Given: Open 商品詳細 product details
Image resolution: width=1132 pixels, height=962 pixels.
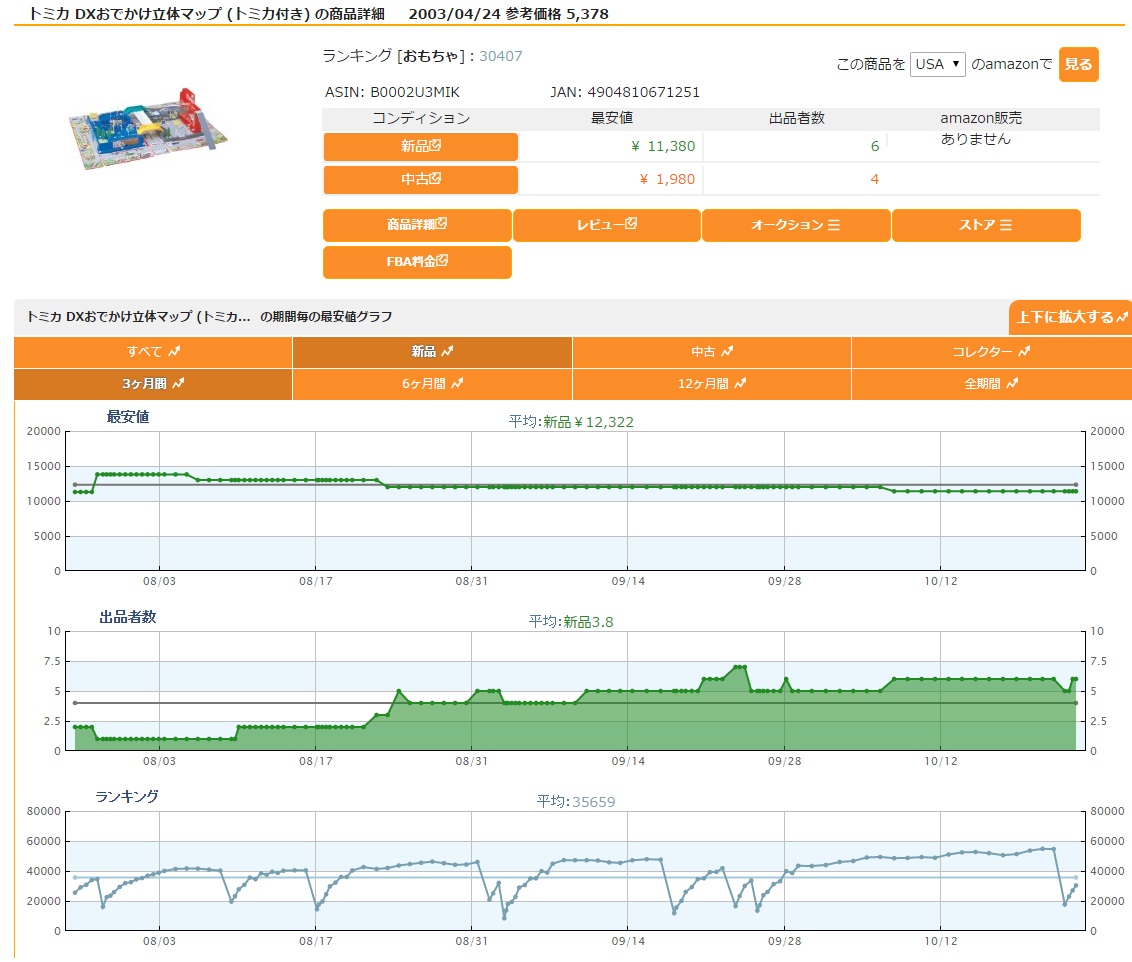Looking at the screenshot, I should point(417,225).
